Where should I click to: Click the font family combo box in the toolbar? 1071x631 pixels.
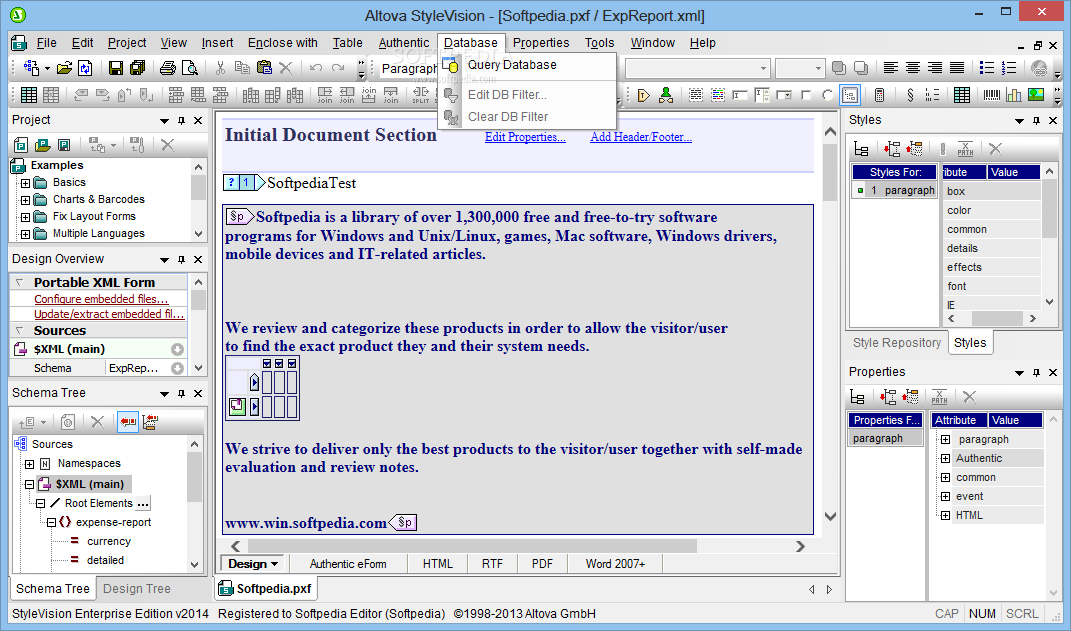697,68
